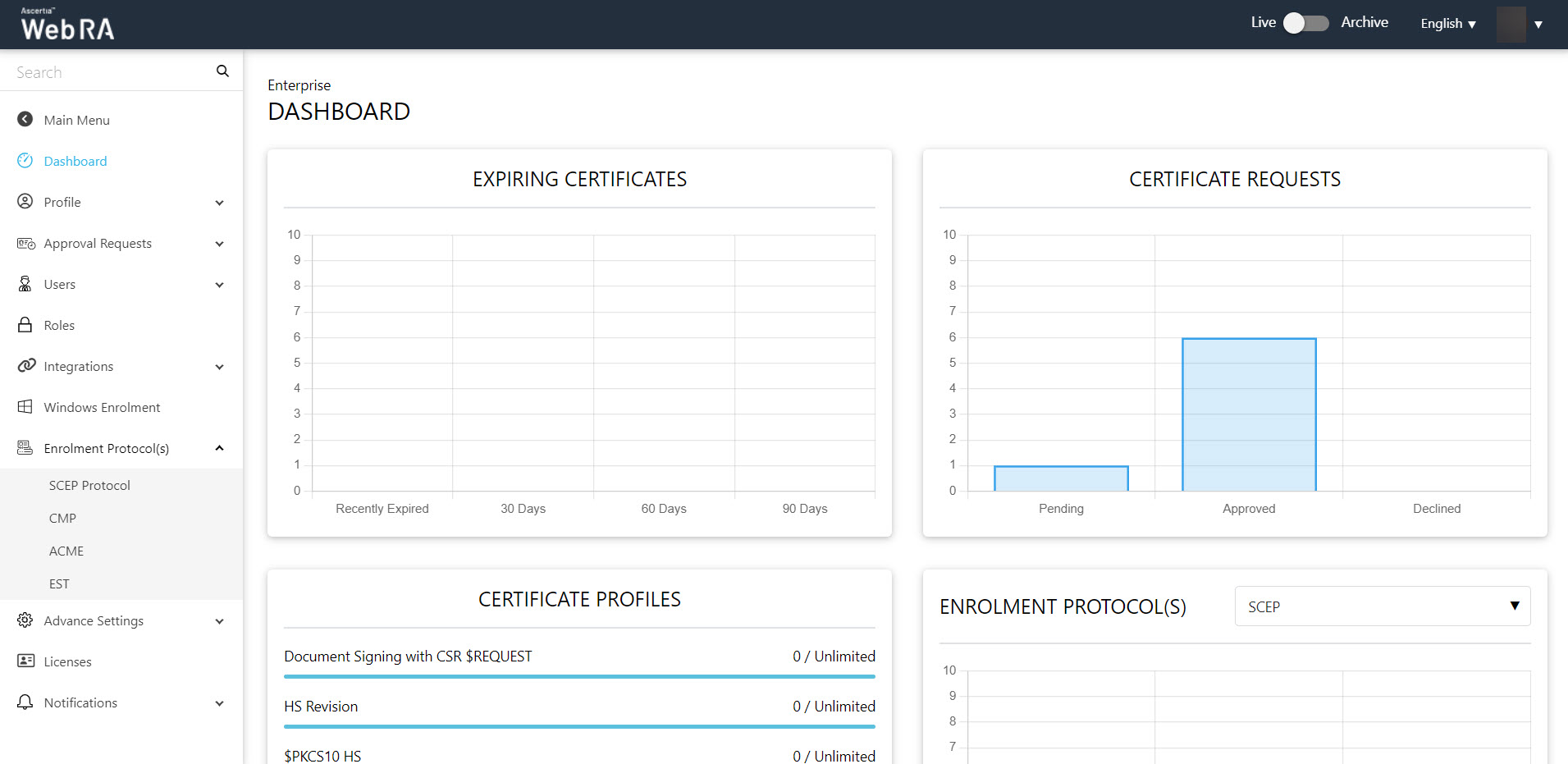The image size is (1568, 764).
Task: Click the Windows Enrolment icon
Action: tap(25, 407)
